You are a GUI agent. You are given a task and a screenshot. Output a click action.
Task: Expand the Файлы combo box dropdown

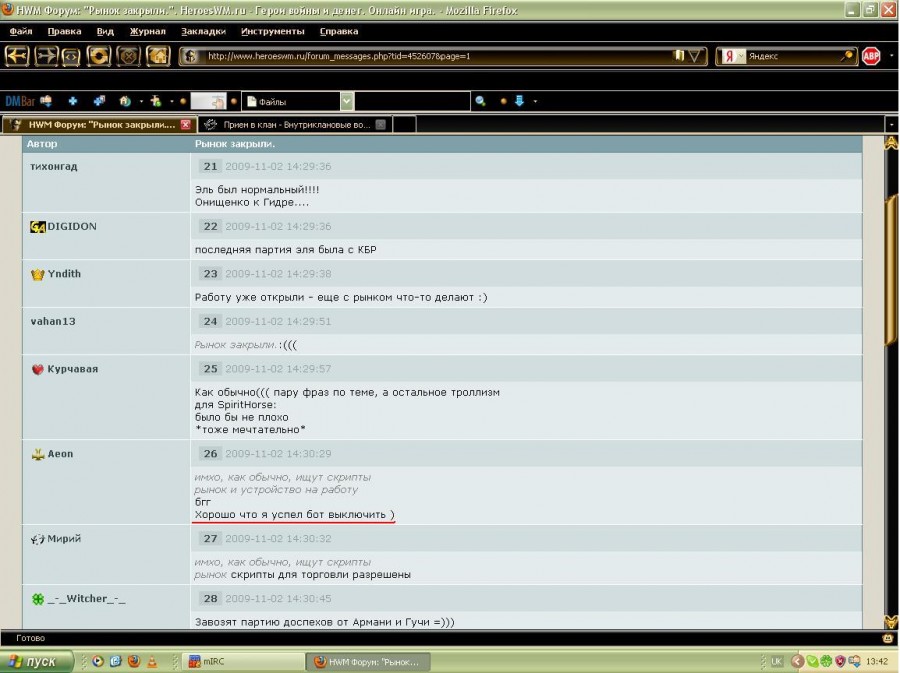pos(346,101)
